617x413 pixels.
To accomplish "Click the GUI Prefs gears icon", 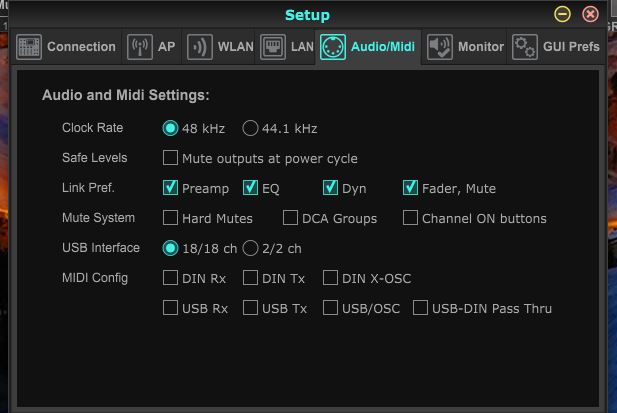I will coord(525,47).
